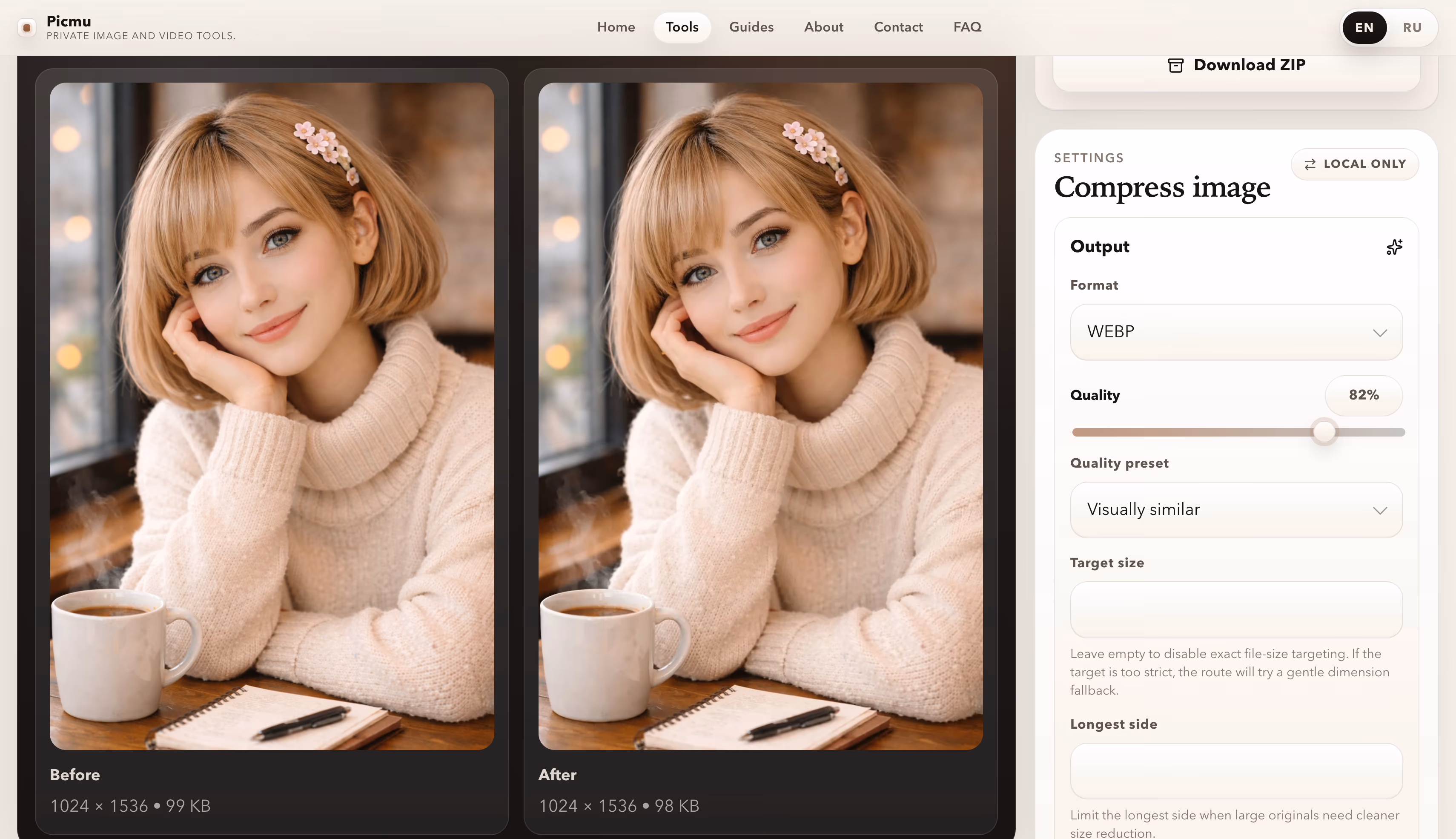This screenshot has width=1456, height=839.
Task: Click the Target size input field
Action: pos(1235,609)
